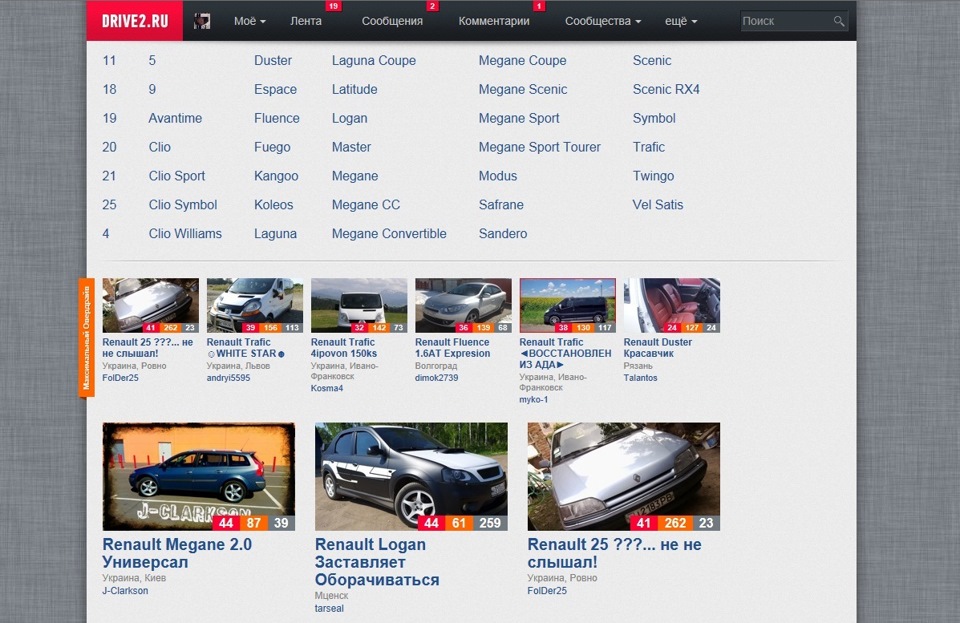The width and height of the screenshot is (960, 623).
Task: Open the Fluence model link
Action: point(277,118)
